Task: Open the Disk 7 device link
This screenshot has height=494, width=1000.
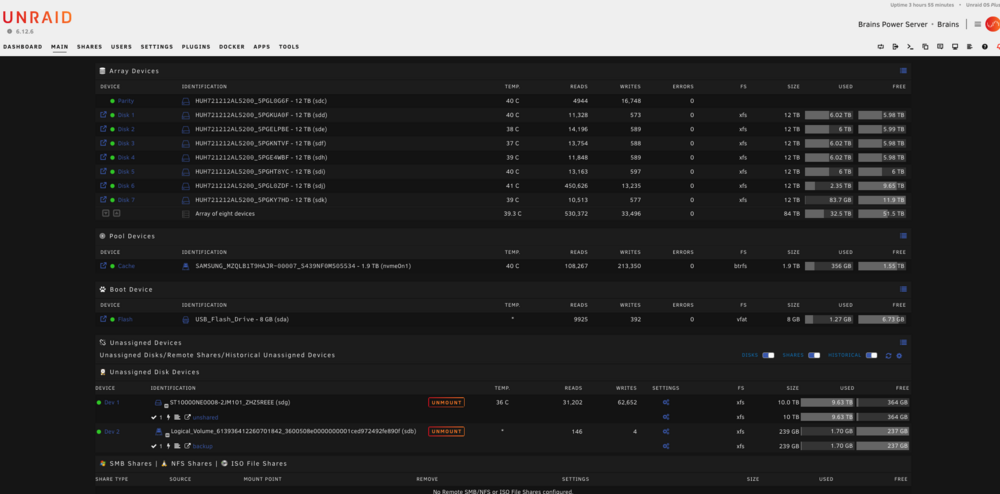Action: click(126, 200)
